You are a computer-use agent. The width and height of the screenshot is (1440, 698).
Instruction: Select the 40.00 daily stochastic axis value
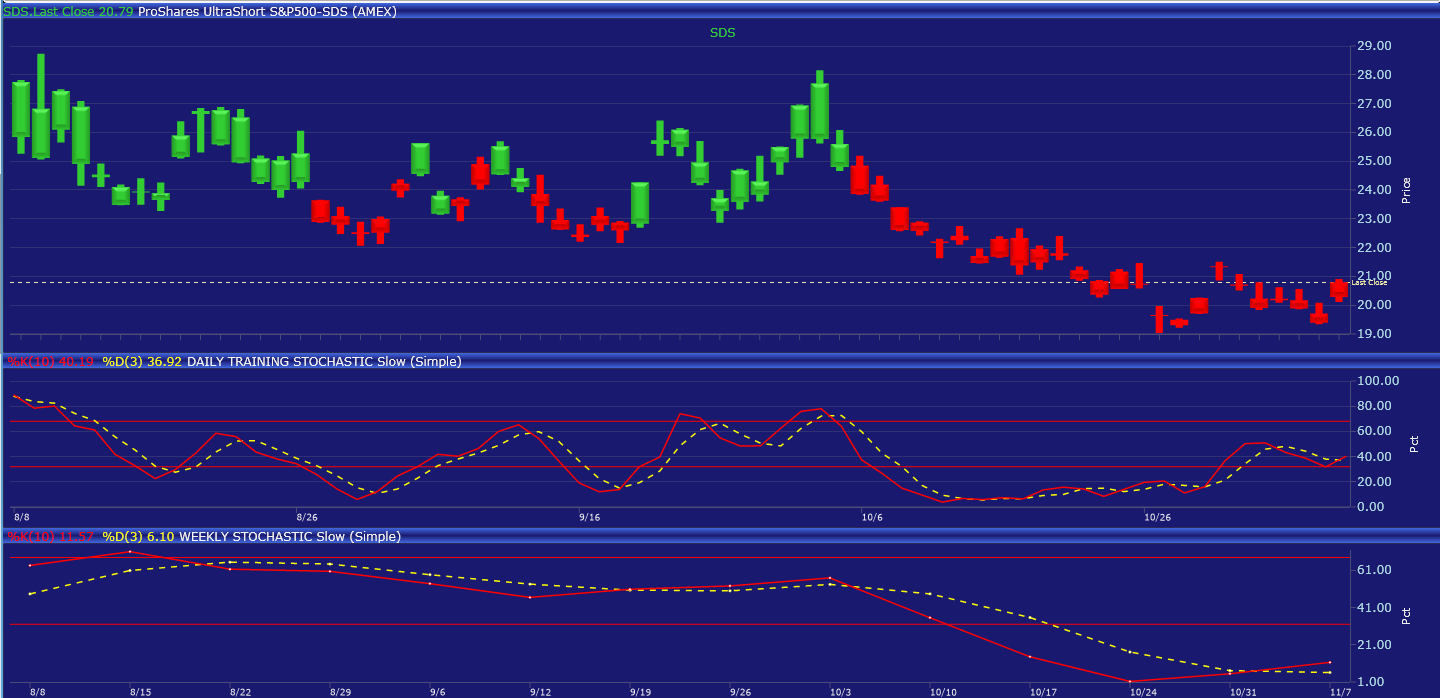1372,457
